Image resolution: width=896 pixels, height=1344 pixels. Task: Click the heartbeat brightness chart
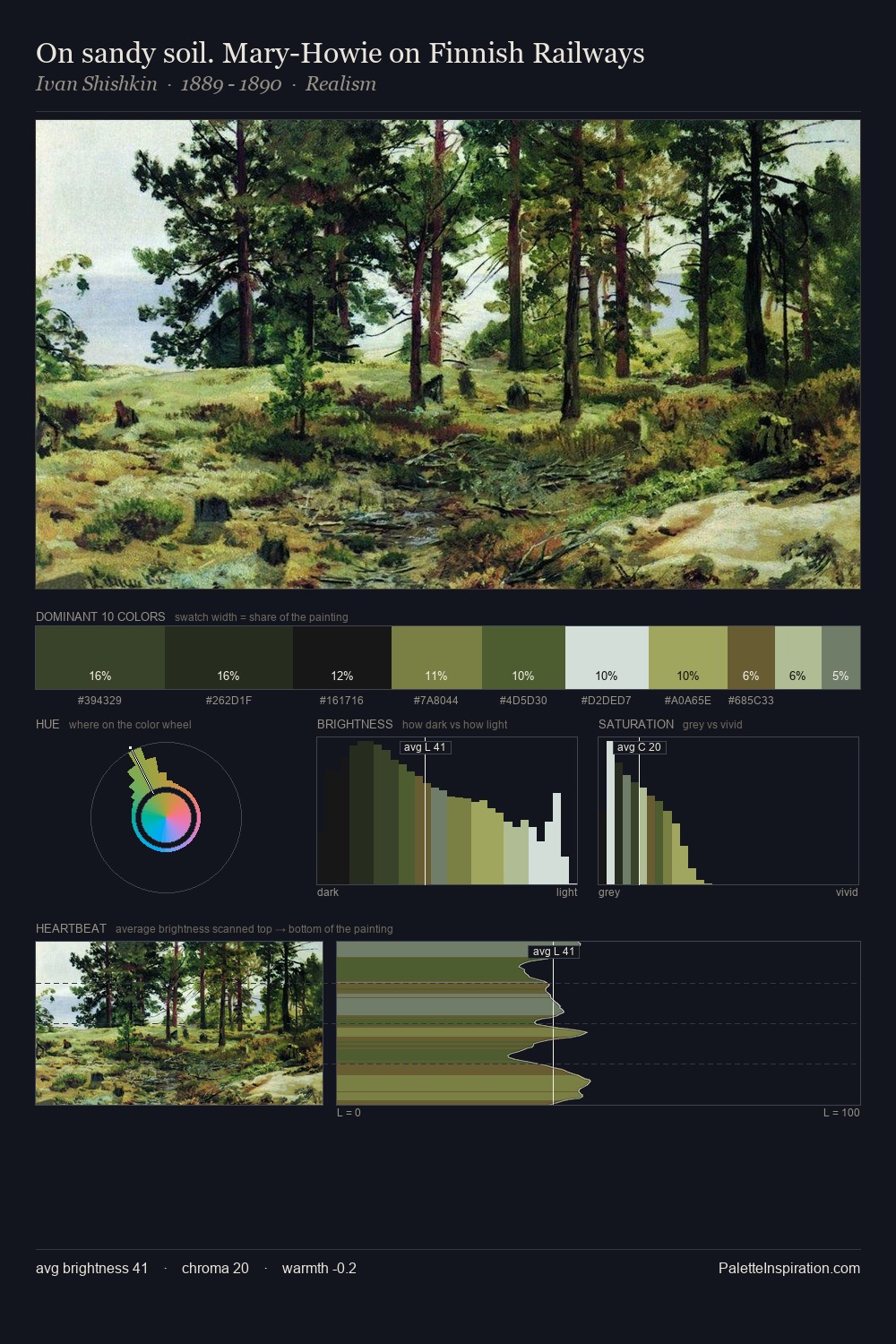point(599,1022)
